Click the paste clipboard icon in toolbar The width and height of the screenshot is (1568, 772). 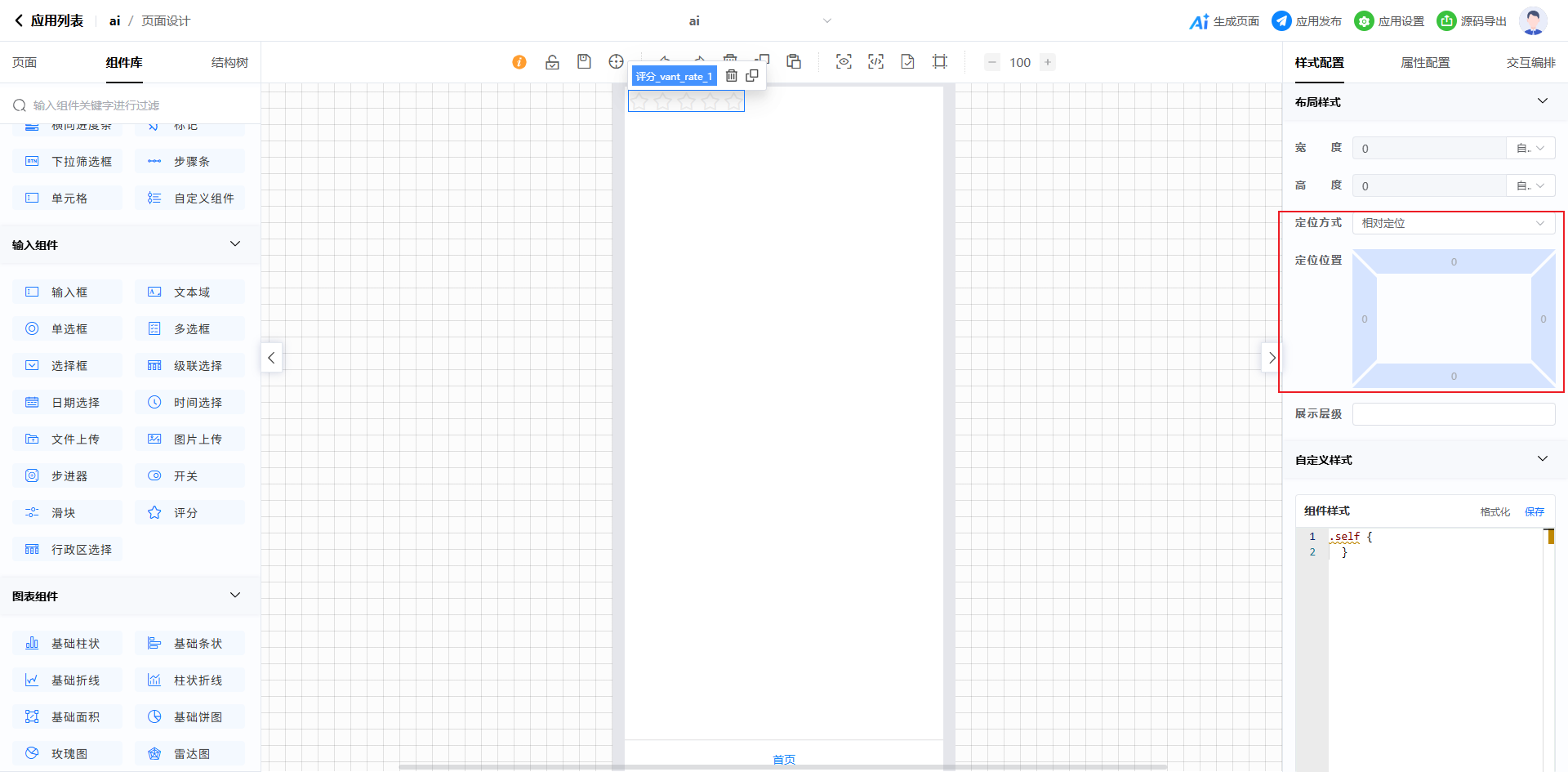tap(794, 62)
